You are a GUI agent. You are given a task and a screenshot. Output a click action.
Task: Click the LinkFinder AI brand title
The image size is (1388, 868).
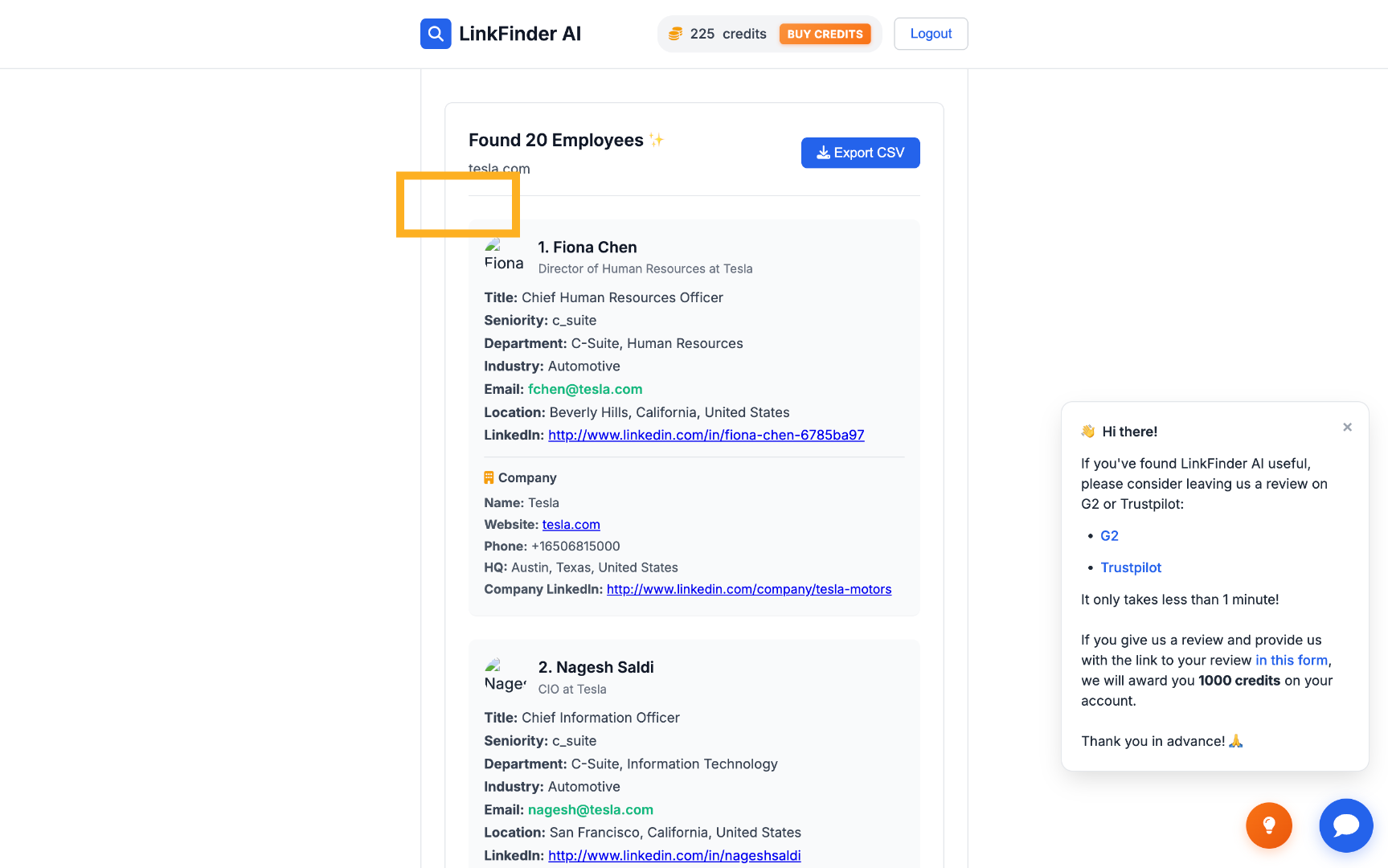pos(520,34)
